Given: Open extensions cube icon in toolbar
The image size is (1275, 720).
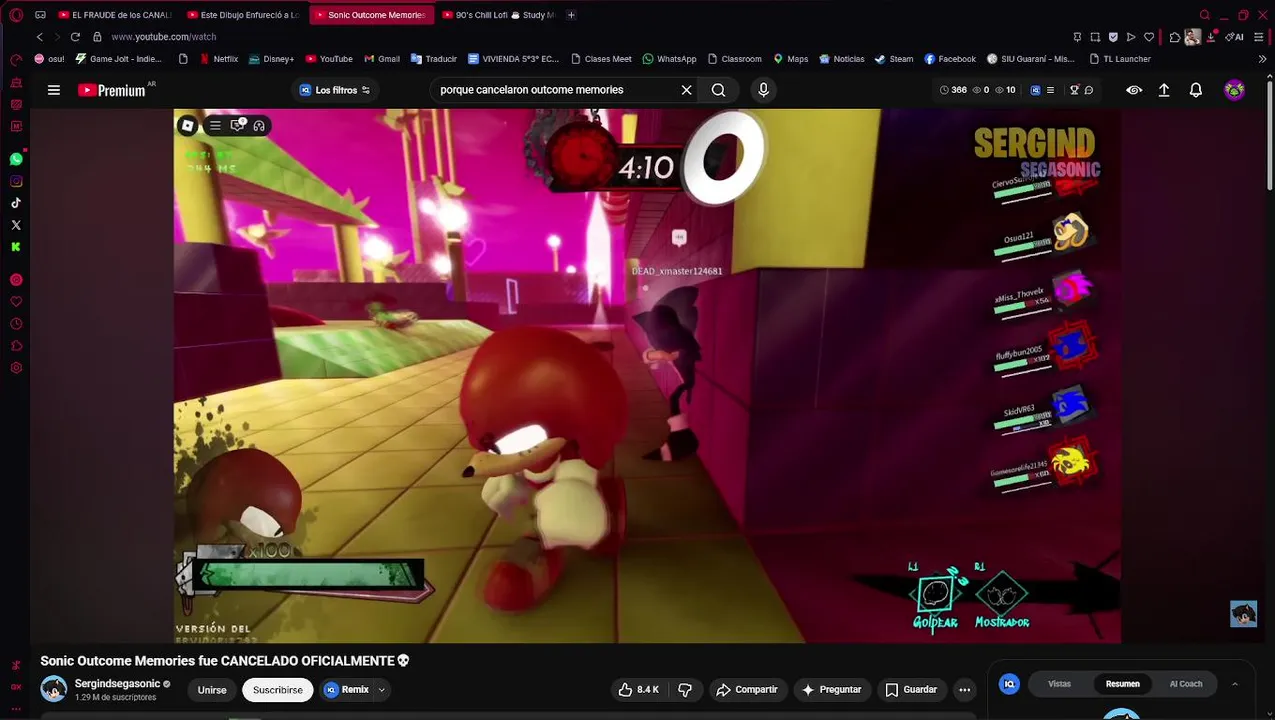Looking at the screenshot, I should point(1175,37).
